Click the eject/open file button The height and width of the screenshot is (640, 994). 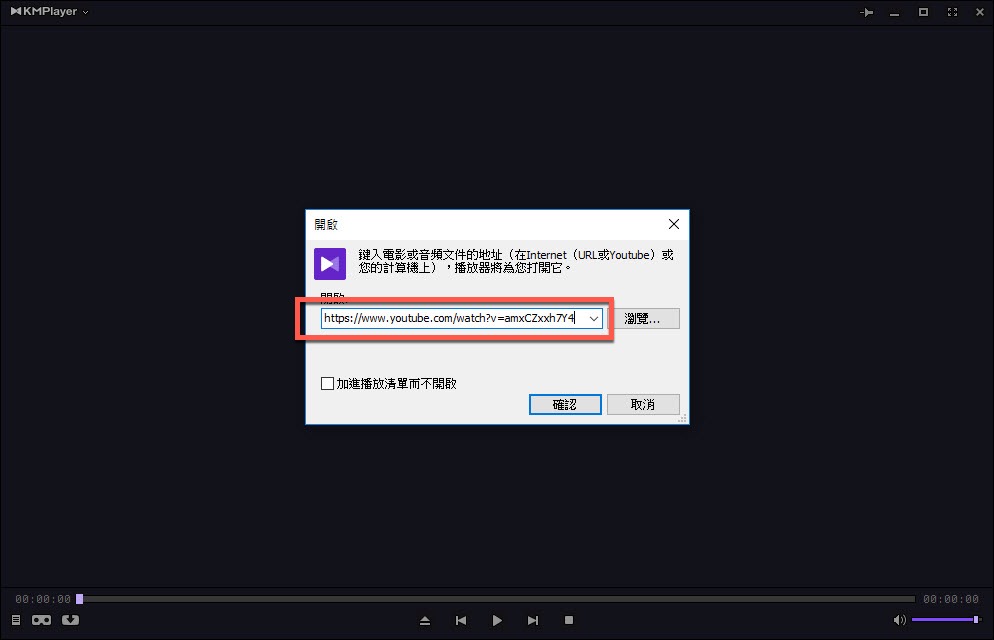click(425, 620)
